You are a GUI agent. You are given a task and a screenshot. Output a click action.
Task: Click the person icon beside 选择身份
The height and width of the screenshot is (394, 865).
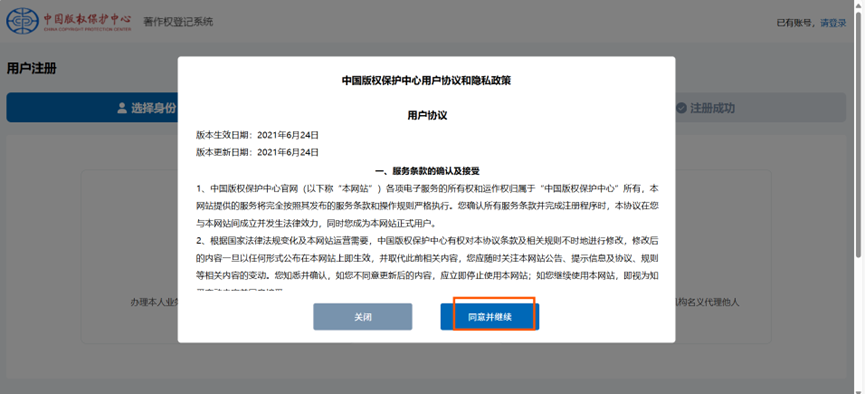click(x=122, y=108)
